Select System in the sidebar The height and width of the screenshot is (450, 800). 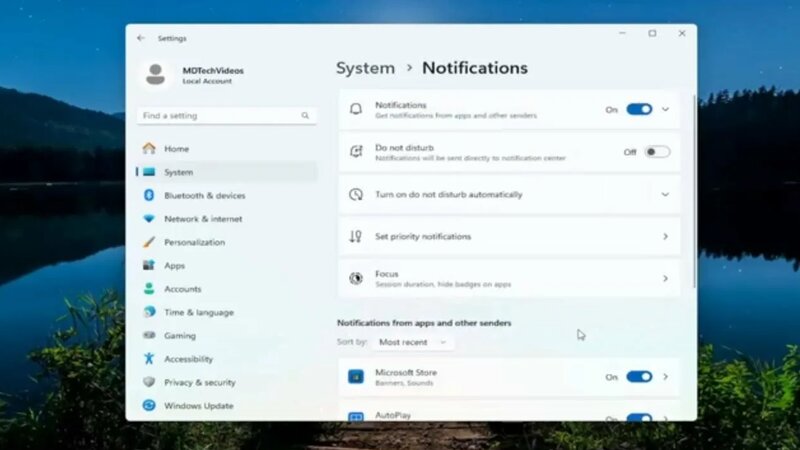pyautogui.click(x=227, y=172)
